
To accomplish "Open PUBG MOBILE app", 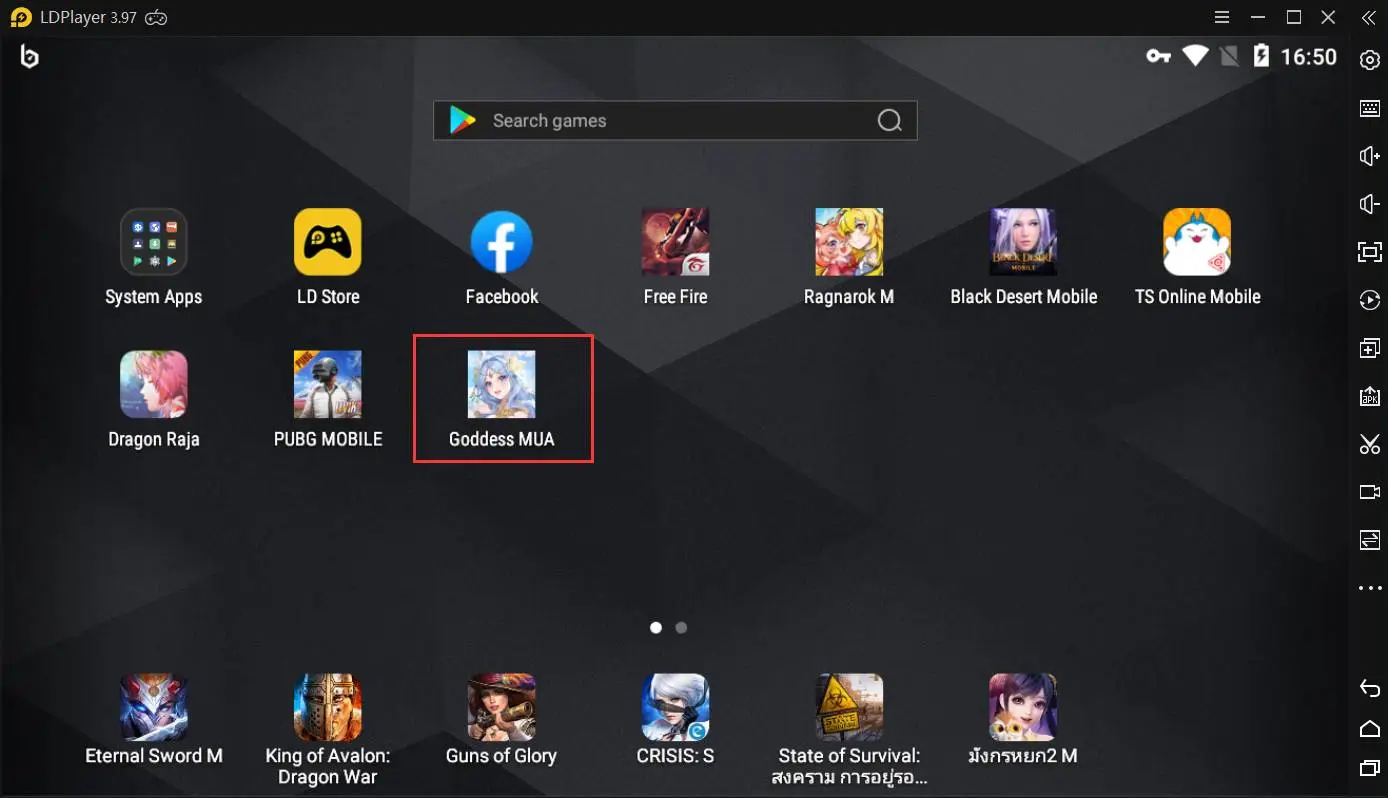I will (328, 384).
